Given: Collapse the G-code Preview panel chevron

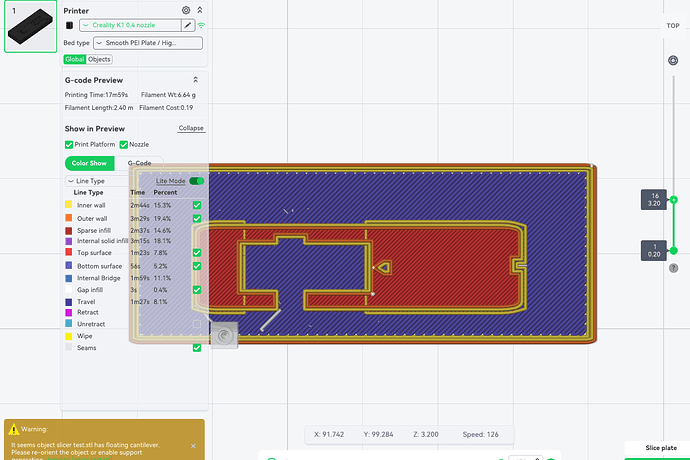Looking at the screenshot, I should [x=195, y=79].
